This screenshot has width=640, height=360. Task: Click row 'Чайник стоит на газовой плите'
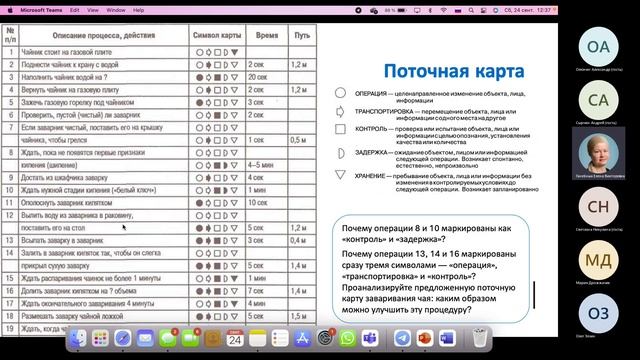(x=159, y=52)
